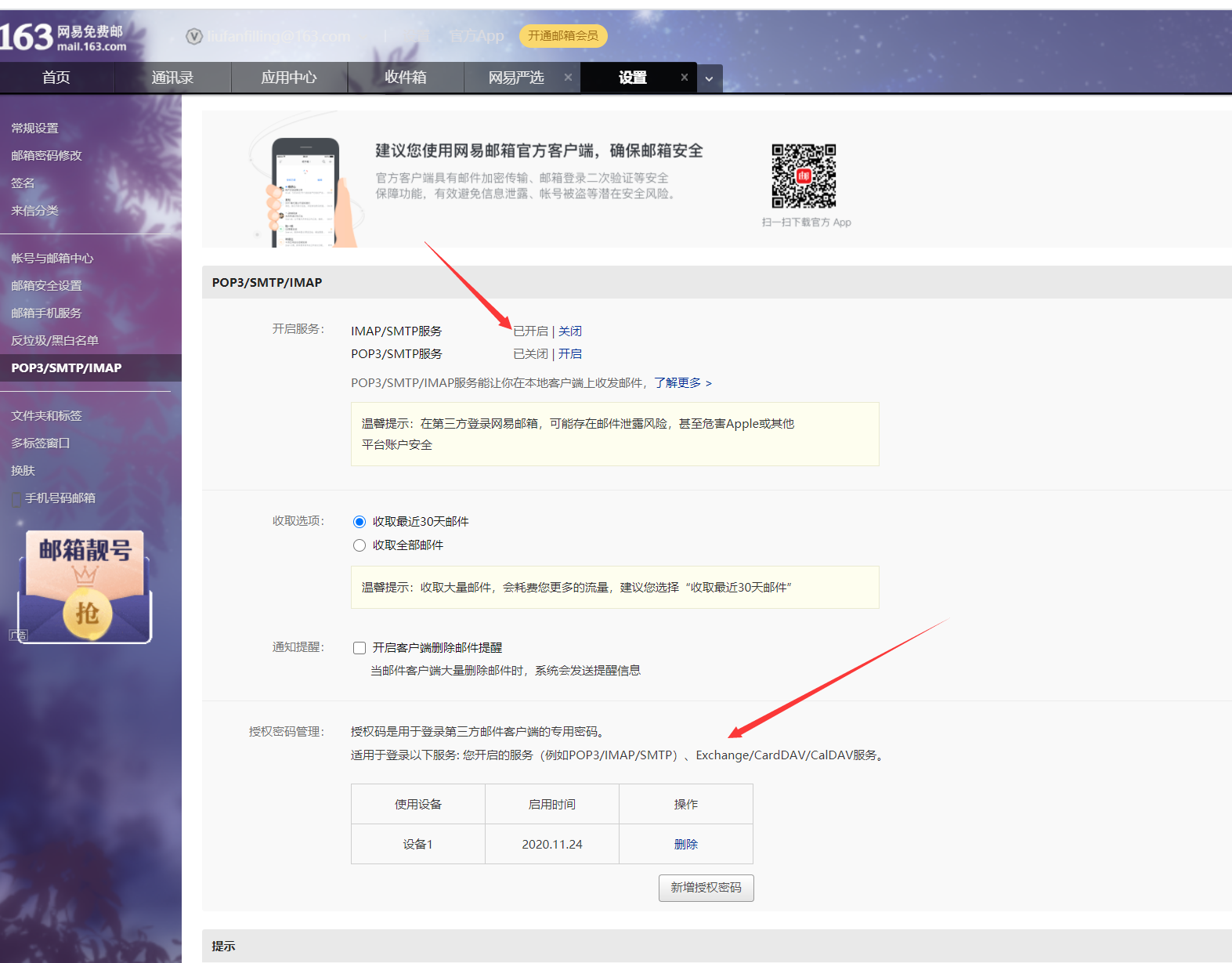1232x963 pixels.
Task: Open 邮箱安全设置 in sidebar
Action: coord(47,286)
